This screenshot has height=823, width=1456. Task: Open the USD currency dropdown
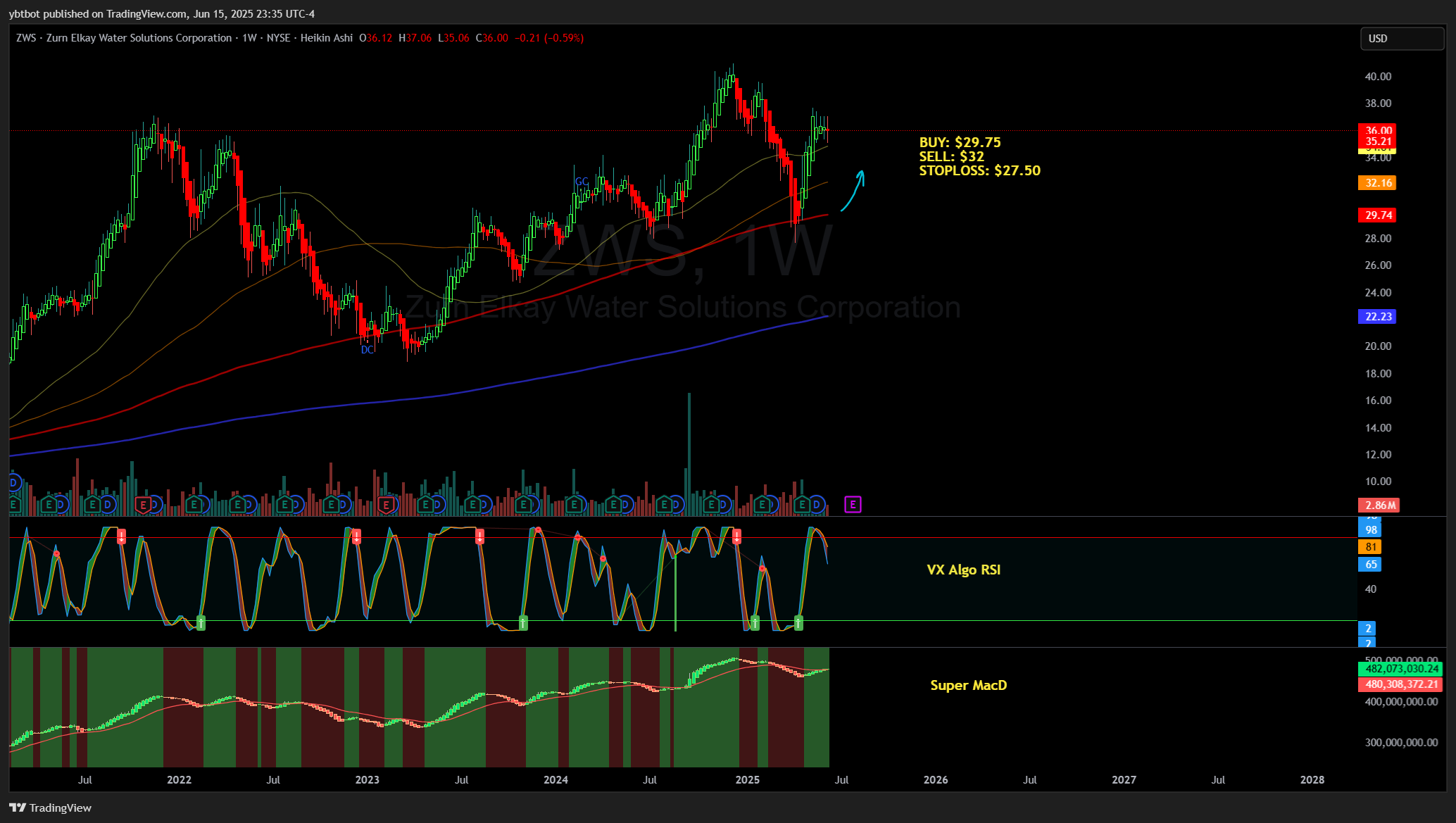coord(1402,39)
